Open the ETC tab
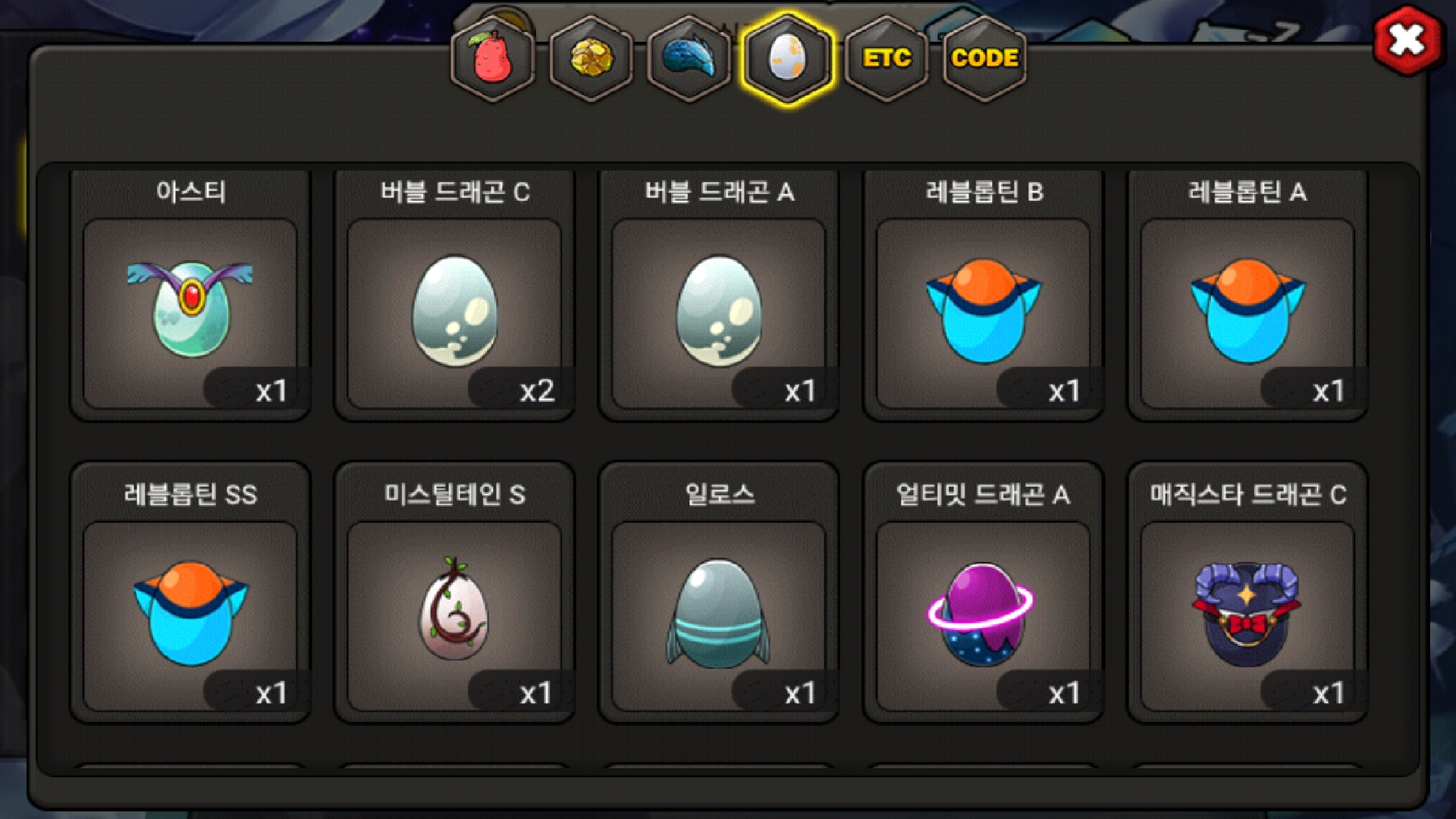1456x819 pixels. (886, 58)
